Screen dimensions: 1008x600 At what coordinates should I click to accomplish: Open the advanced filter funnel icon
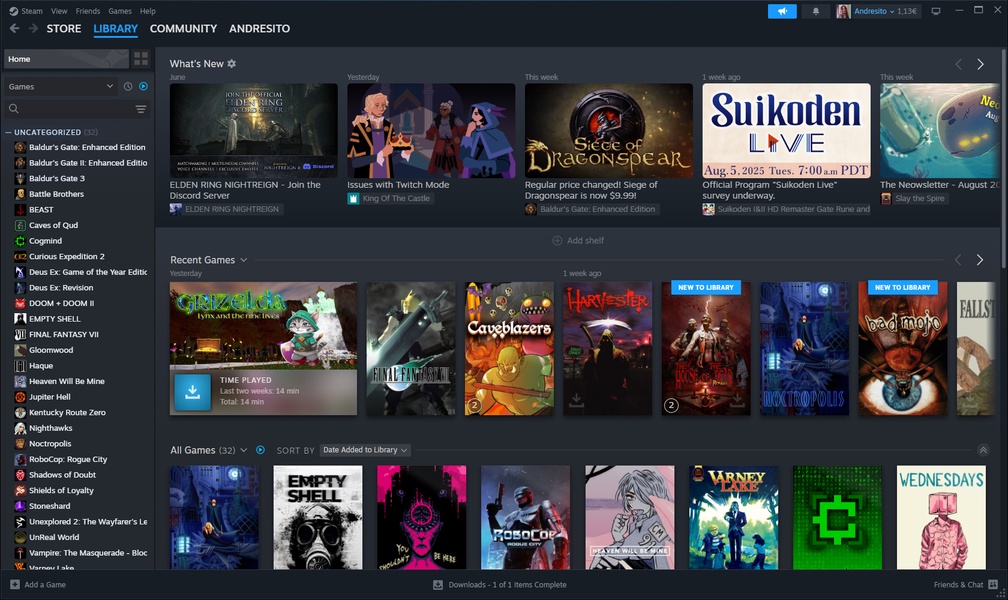[x=141, y=108]
